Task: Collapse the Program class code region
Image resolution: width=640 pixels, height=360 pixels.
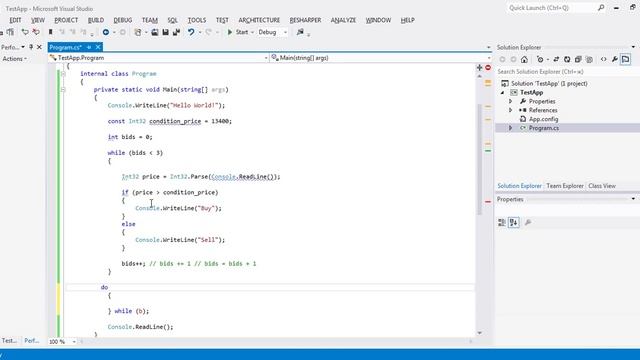Action: point(63,74)
